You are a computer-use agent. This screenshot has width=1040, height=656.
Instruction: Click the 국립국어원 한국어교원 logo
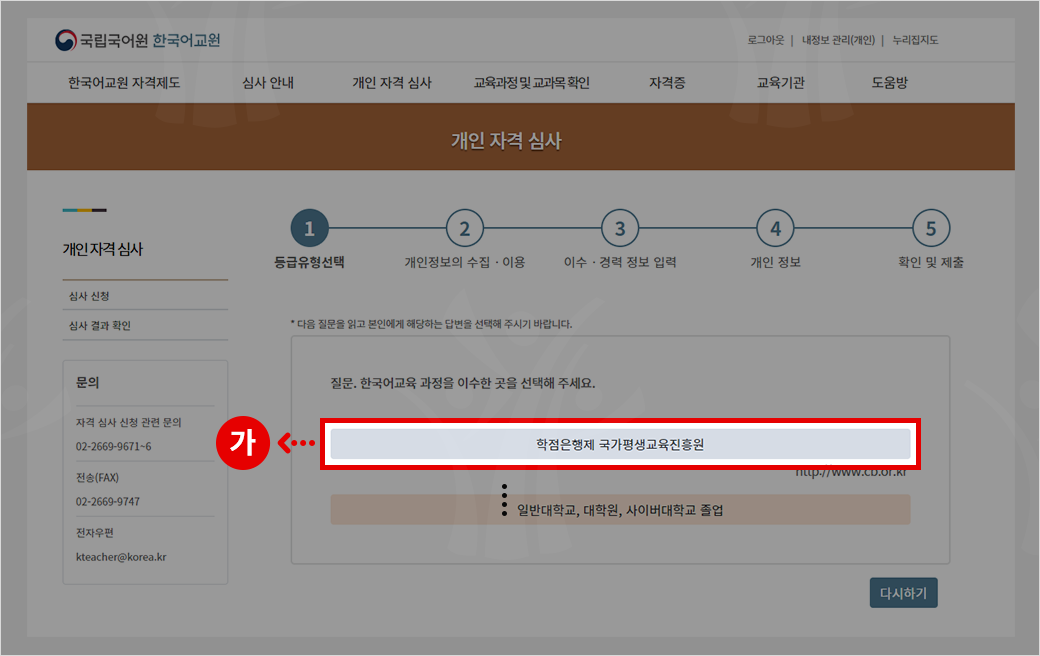[x=137, y=41]
